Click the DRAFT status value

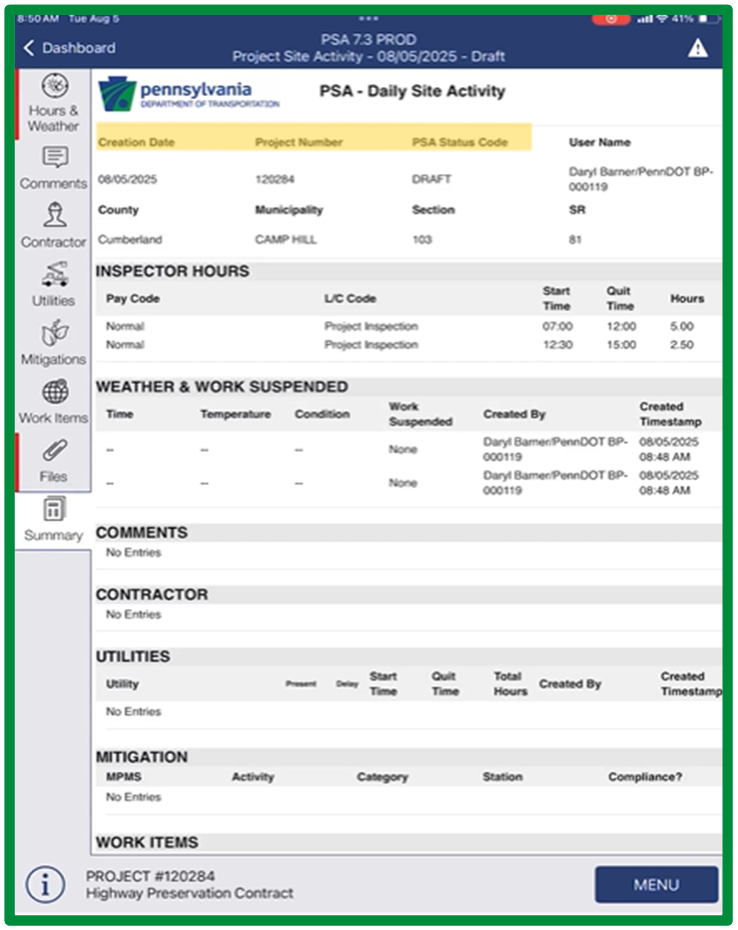432,179
